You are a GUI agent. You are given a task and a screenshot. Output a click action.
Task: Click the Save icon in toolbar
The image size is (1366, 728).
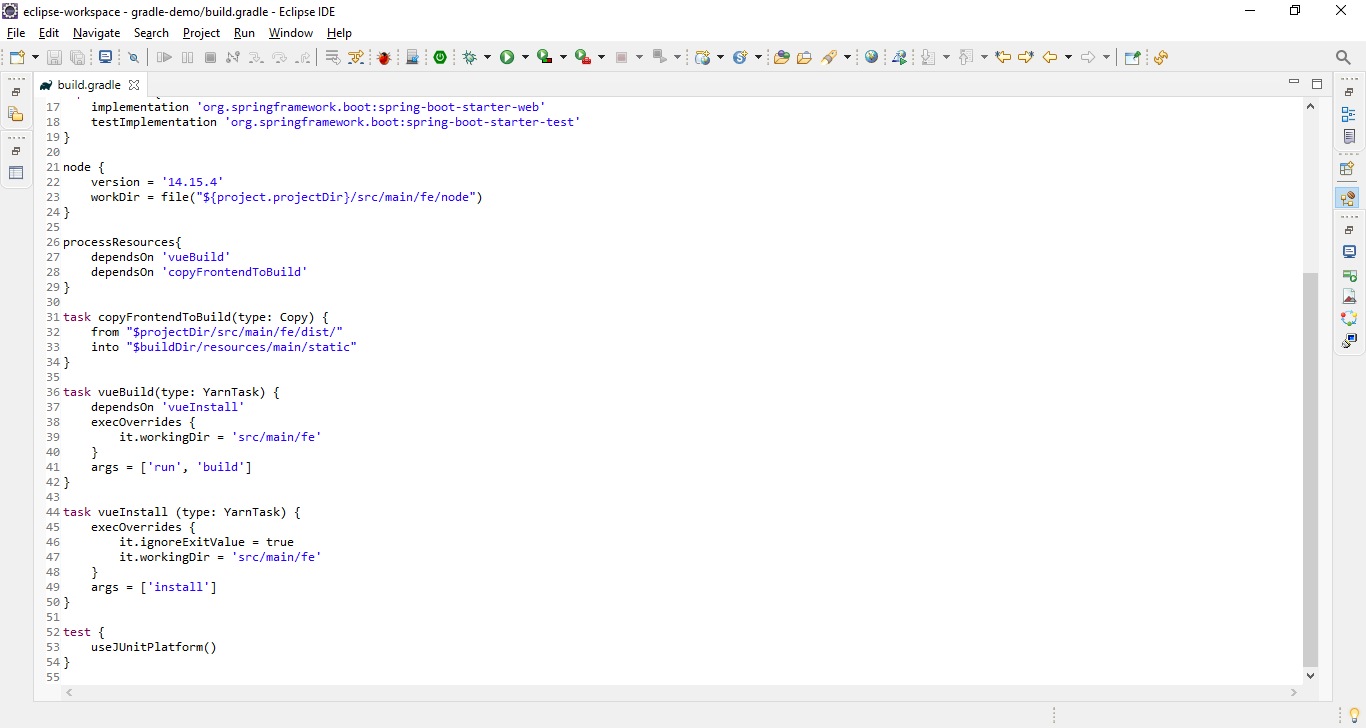point(54,57)
